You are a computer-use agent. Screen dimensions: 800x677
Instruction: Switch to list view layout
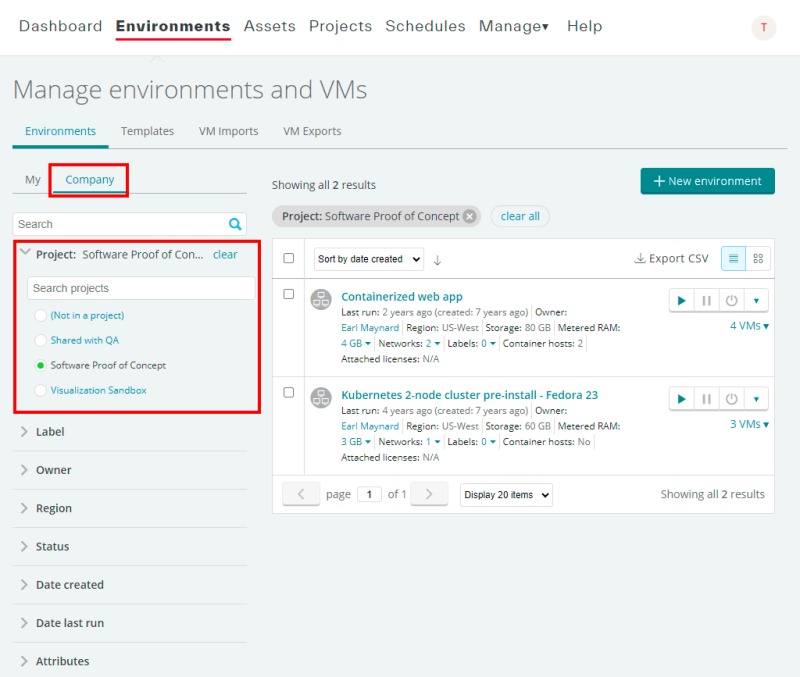(x=733, y=259)
